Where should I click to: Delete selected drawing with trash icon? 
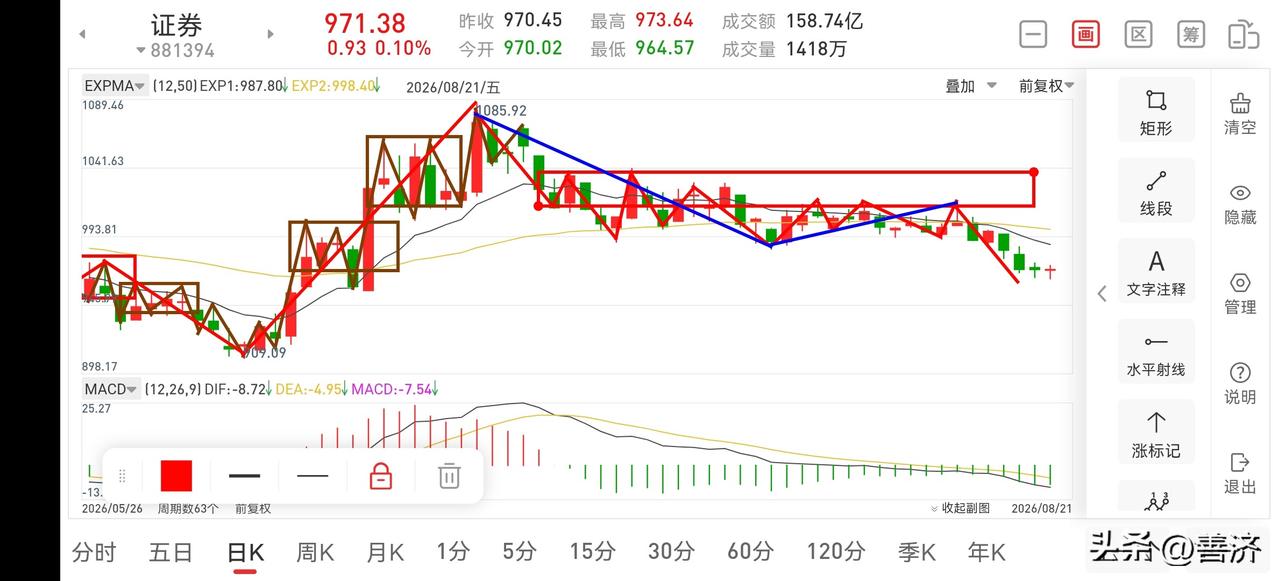[x=449, y=476]
